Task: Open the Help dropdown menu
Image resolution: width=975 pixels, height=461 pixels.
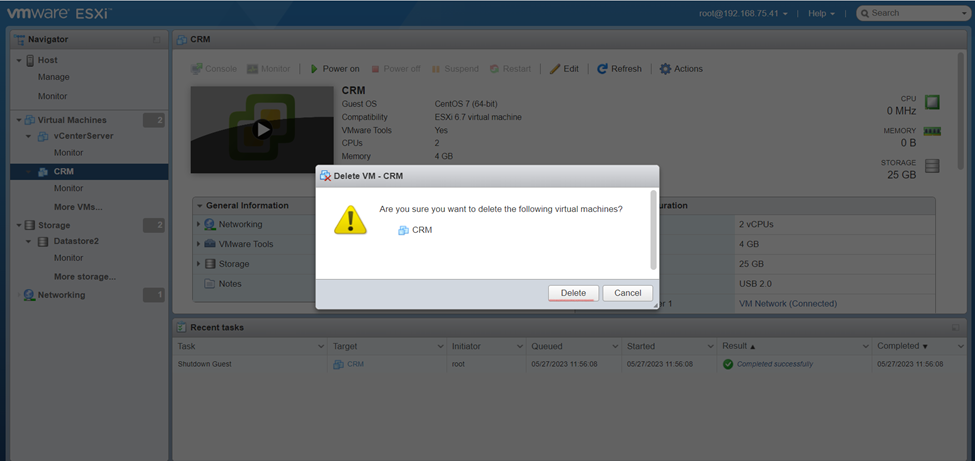Action: tap(821, 13)
